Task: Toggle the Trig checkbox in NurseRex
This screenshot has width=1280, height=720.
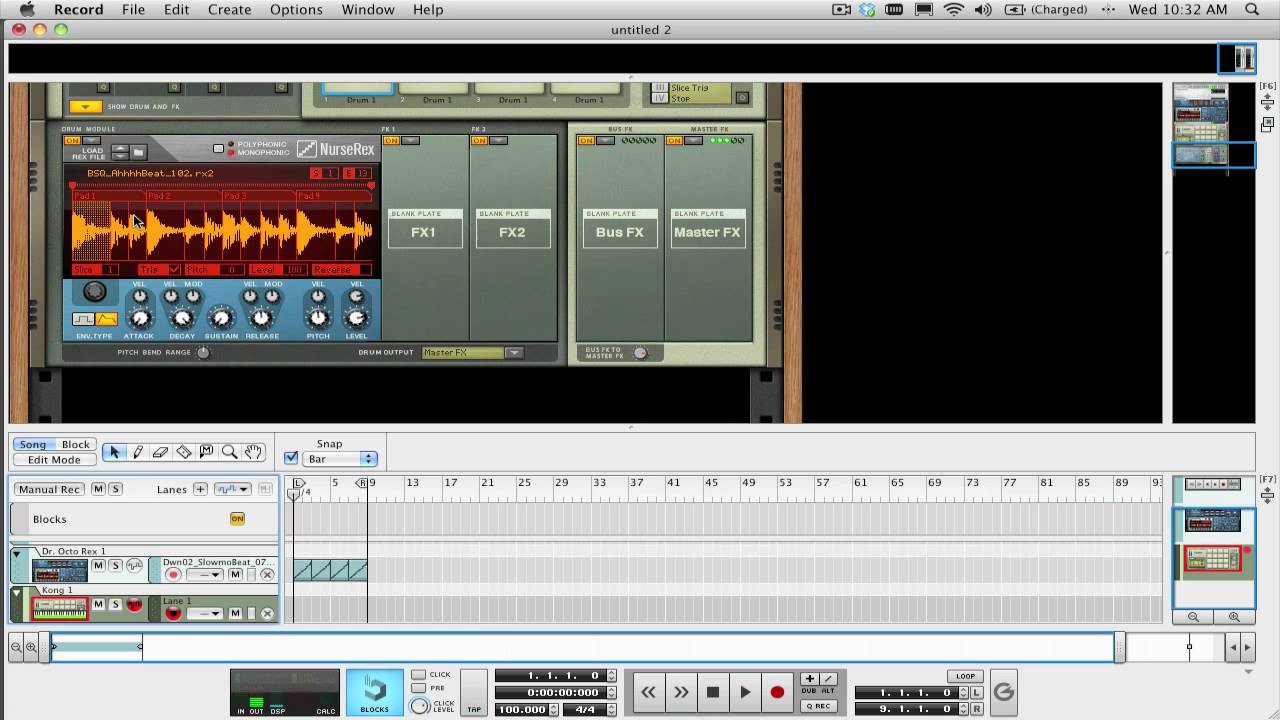Action: point(175,270)
